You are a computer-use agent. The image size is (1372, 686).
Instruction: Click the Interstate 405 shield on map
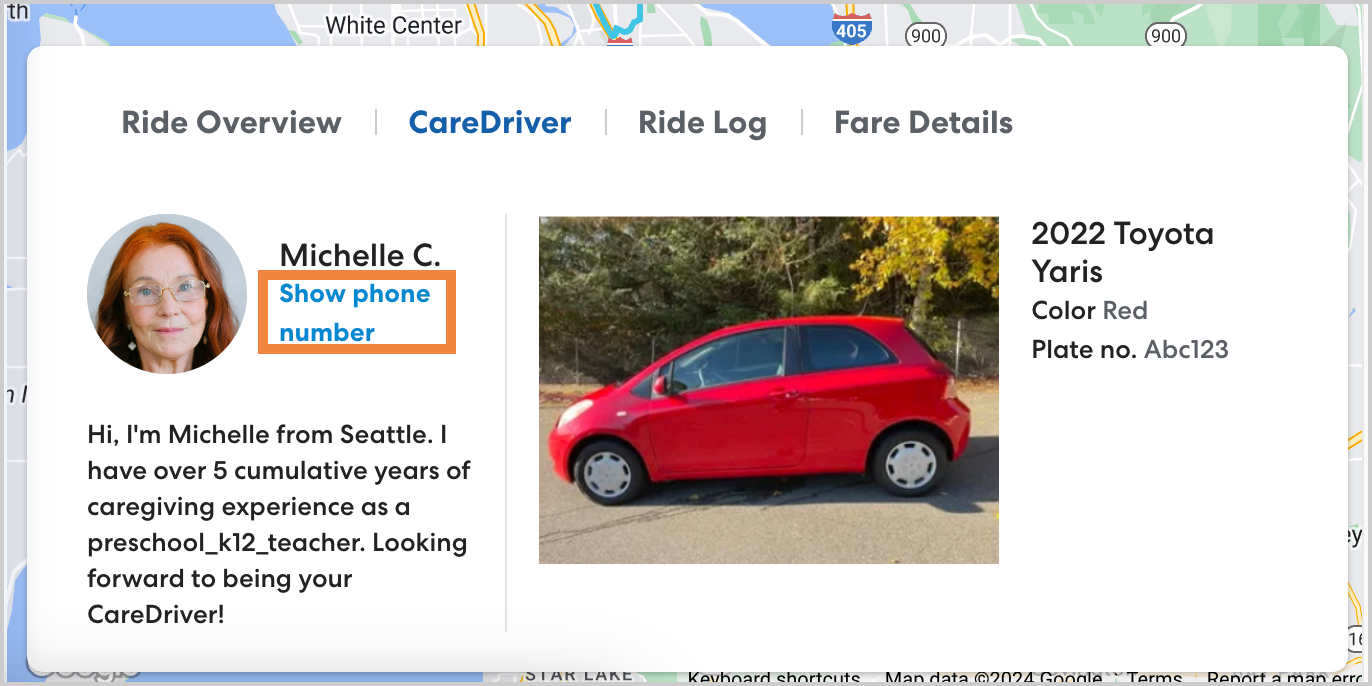tap(851, 26)
